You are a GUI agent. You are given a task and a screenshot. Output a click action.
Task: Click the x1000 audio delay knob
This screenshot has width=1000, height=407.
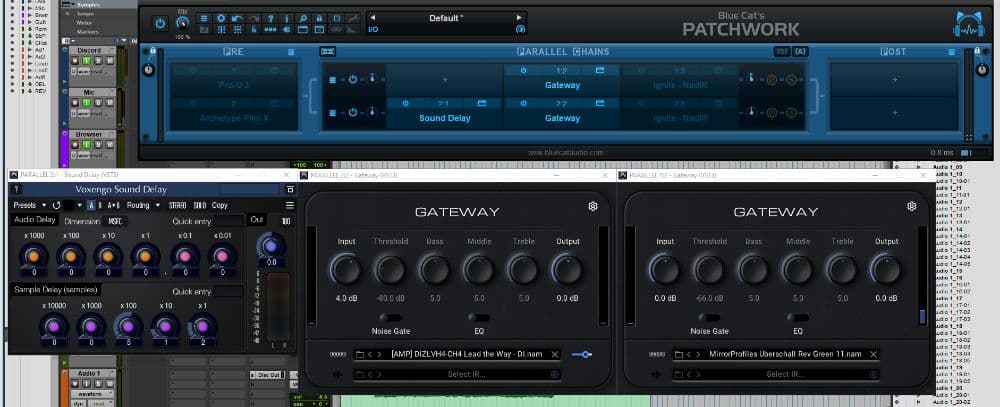[33, 256]
